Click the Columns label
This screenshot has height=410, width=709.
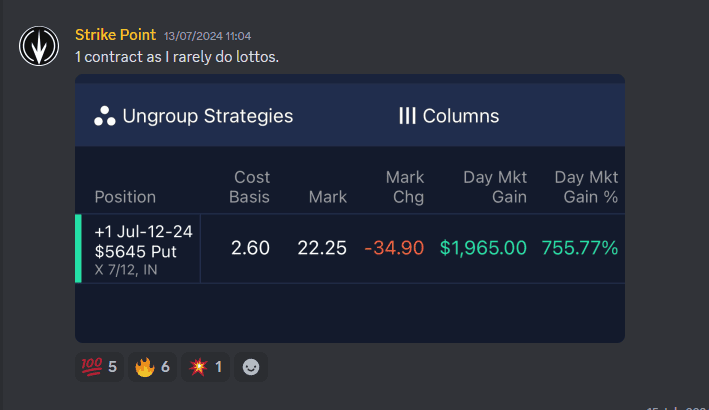click(x=461, y=116)
